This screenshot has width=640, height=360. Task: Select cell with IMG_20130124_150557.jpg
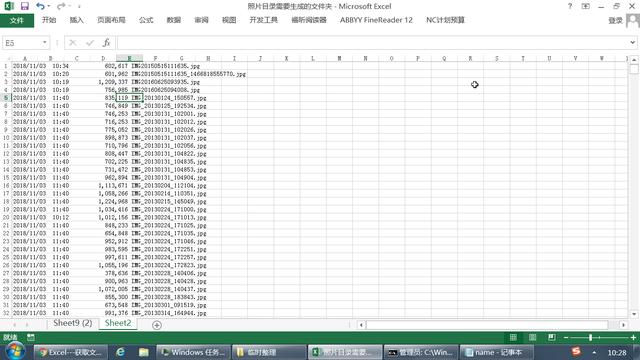(169, 98)
